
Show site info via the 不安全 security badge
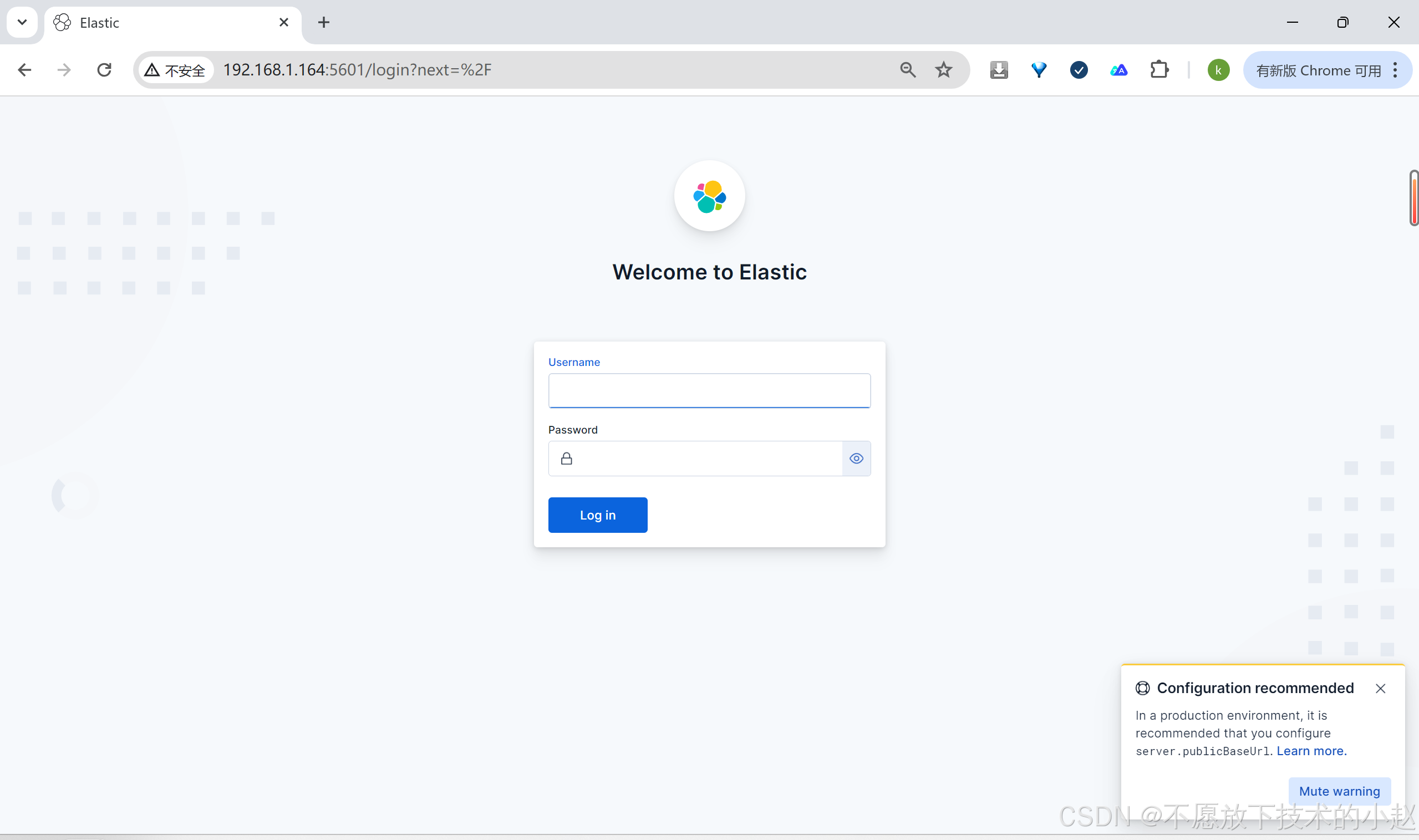point(175,70)
